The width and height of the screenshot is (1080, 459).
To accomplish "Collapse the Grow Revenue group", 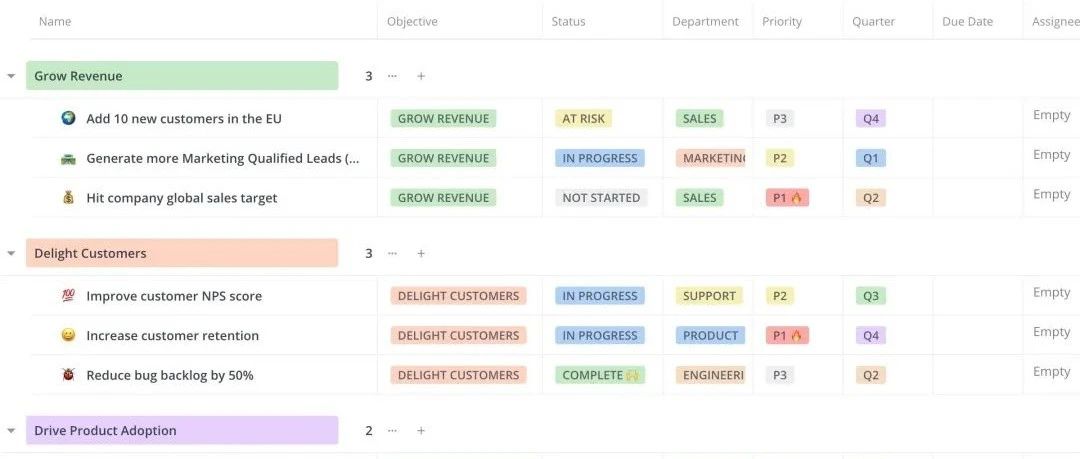I will (x=11, y=76).
